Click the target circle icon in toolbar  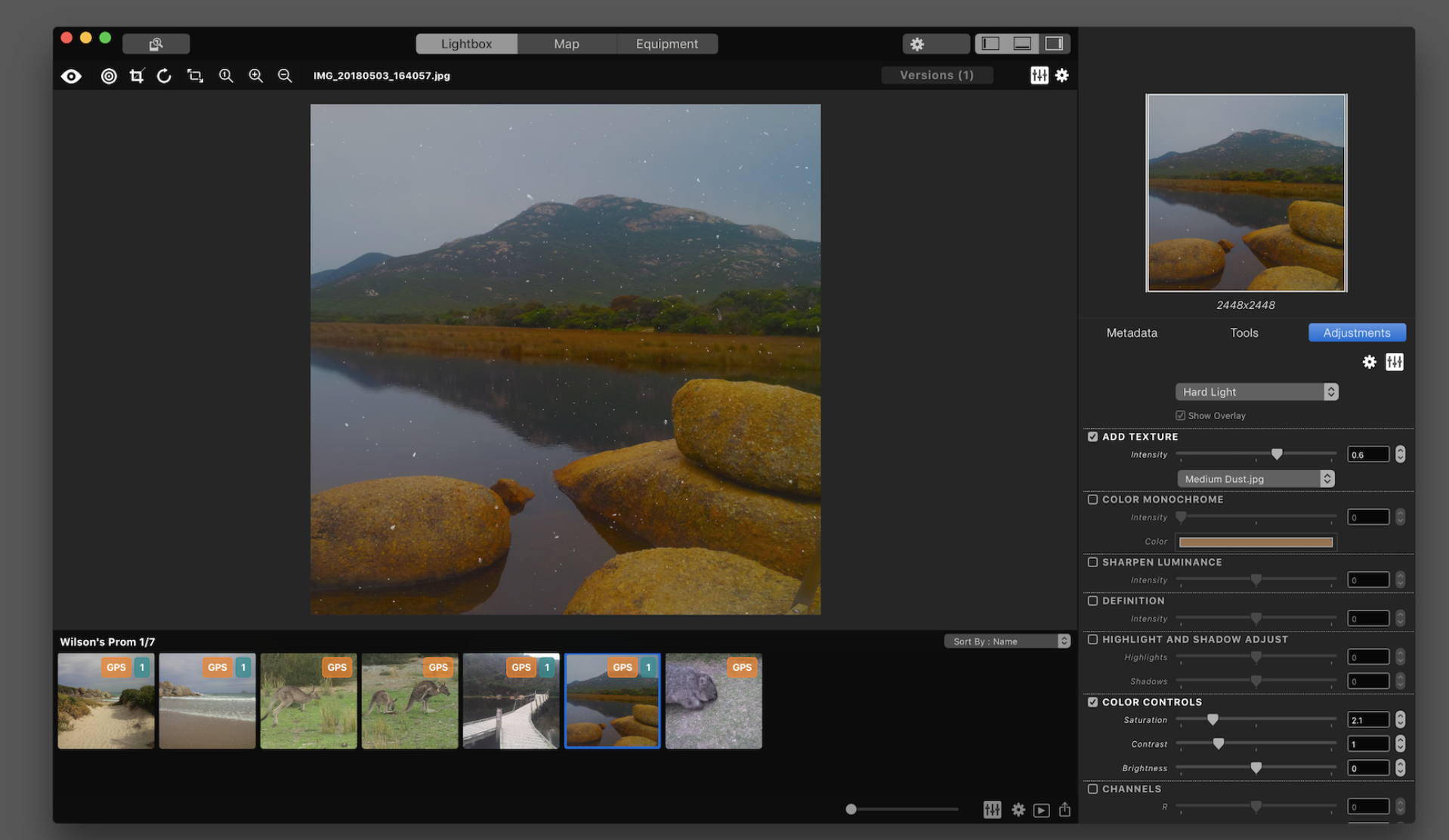pyautogui.click(x=109, y=76)
